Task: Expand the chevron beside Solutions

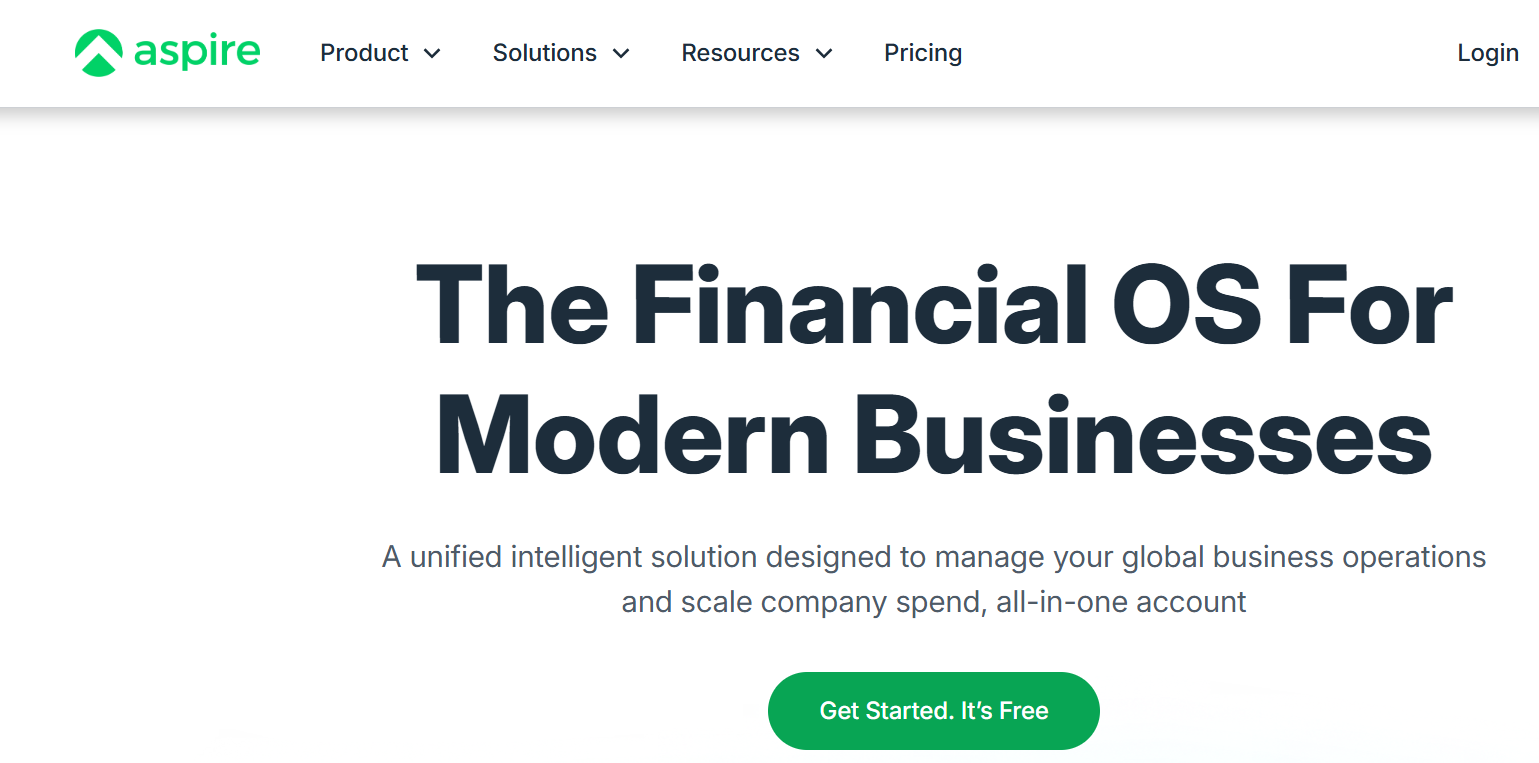Action: tap(621, 54)
